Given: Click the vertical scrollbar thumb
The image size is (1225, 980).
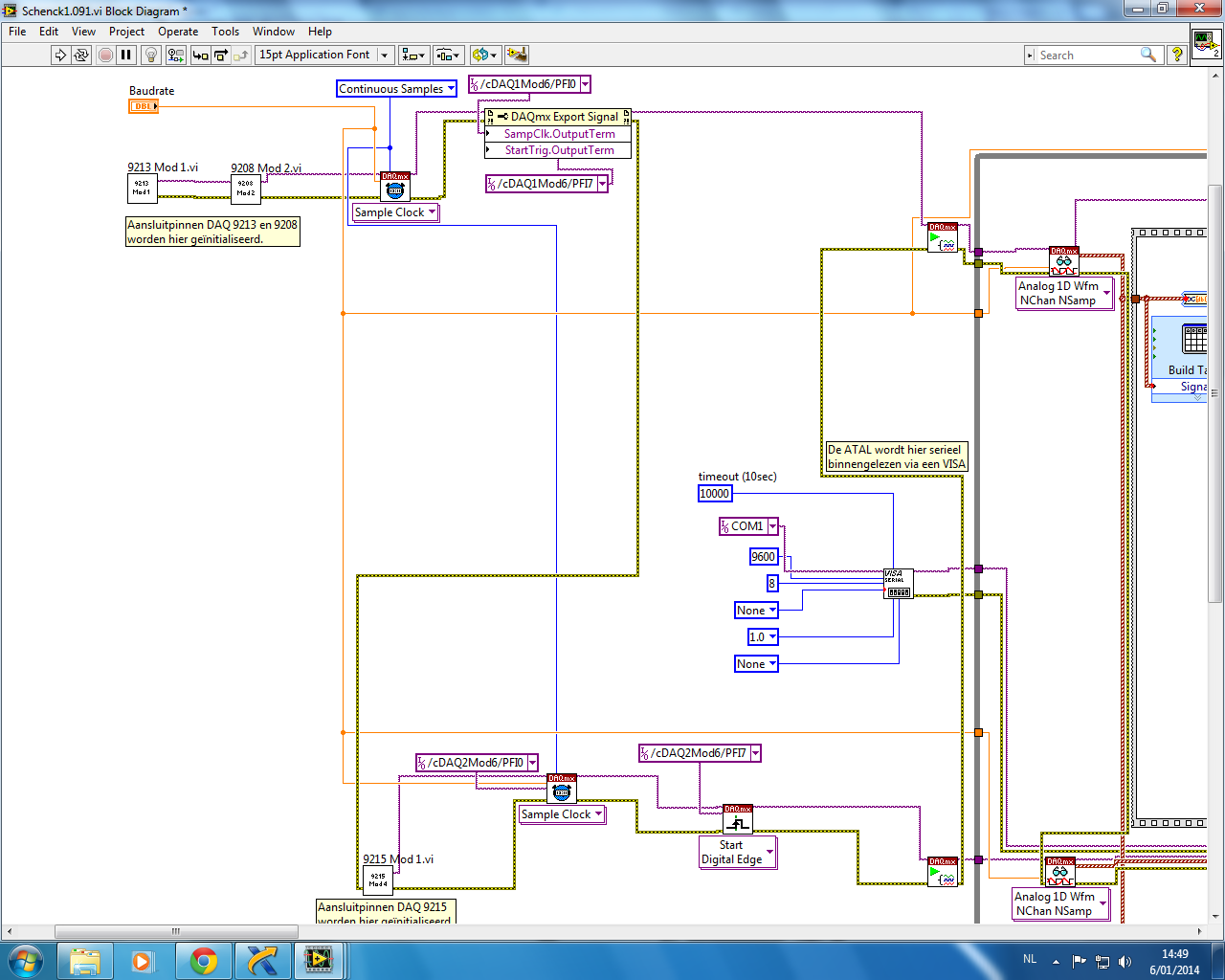Looking at the screenshot, I should (1215, 392).
